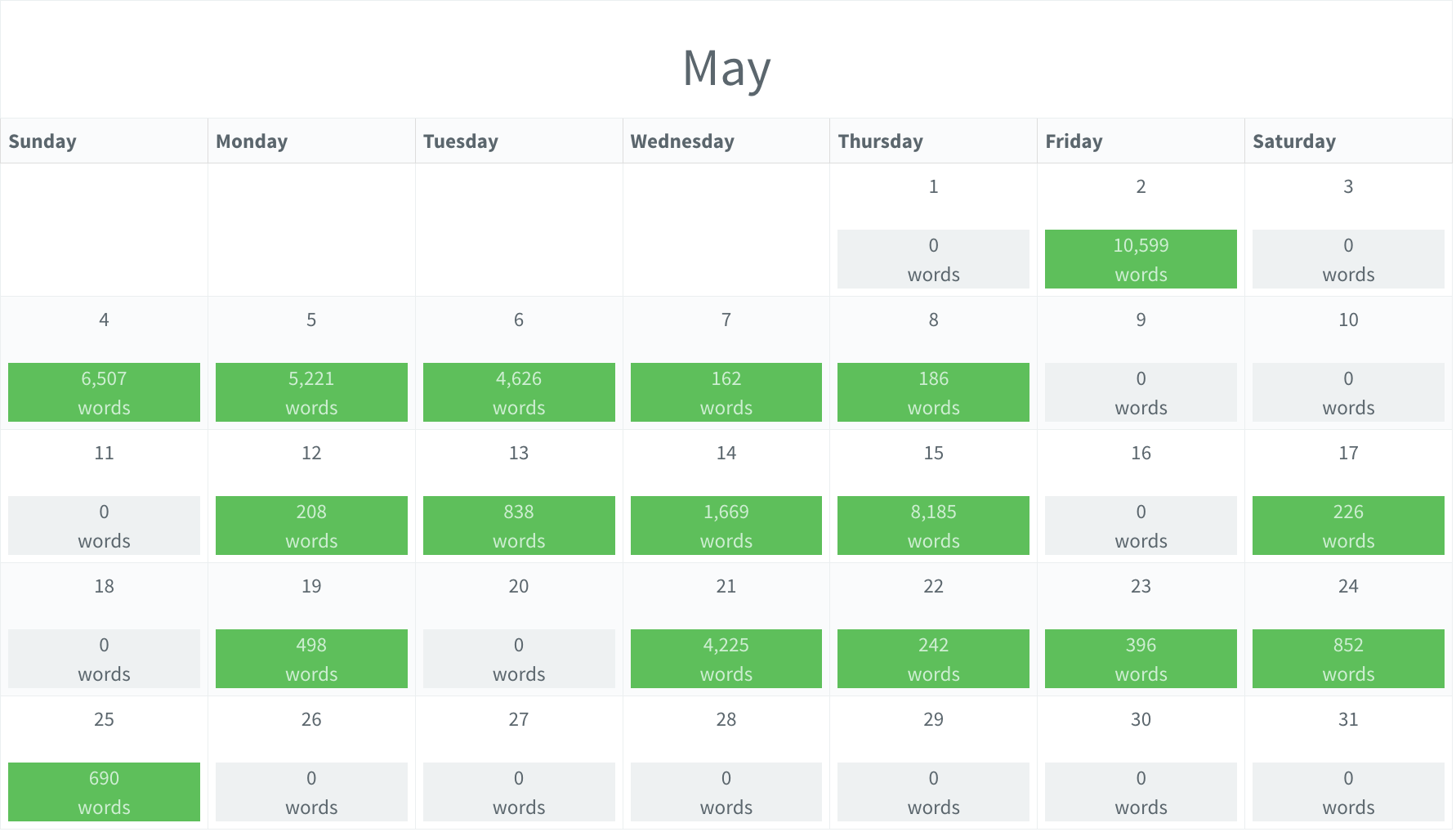
Task: Click the 8,185 words entry on May 15
Action: pyautogui.click(x=933, y=526)
